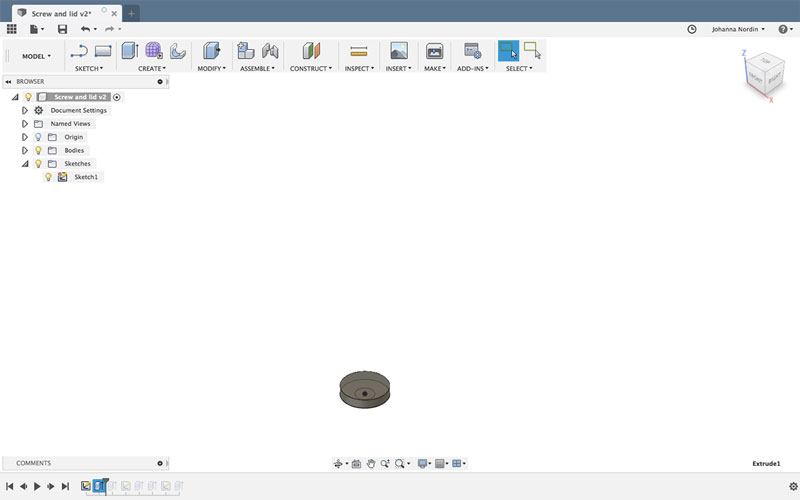Click the New Component icon in Assemble
Image resolution: width=800 pixels, height=500 pixels.
coord(246,51)
